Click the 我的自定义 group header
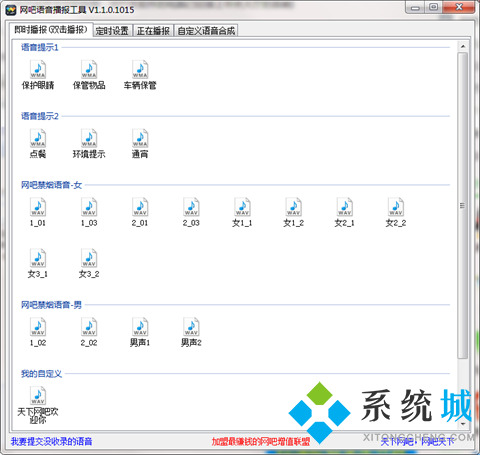This screenshot has height=455, width=480. pos(41,374)
